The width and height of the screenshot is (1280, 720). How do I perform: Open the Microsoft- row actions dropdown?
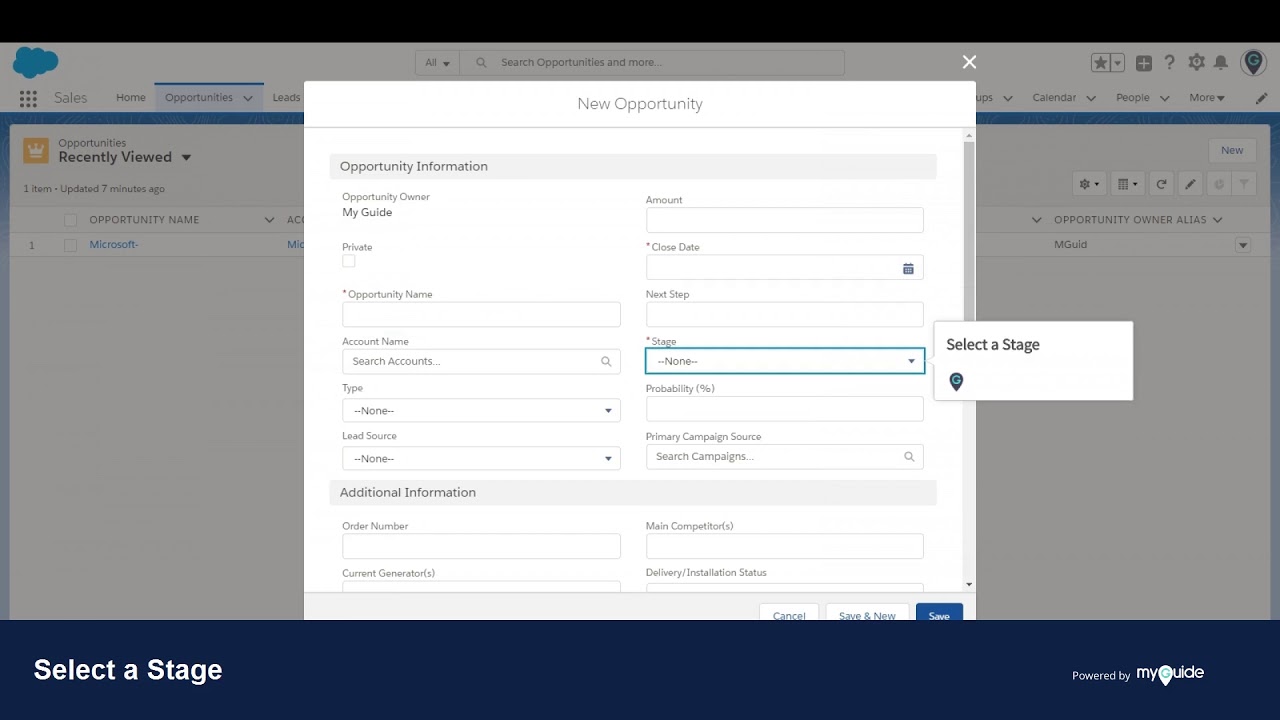[x=1243, y=245]
